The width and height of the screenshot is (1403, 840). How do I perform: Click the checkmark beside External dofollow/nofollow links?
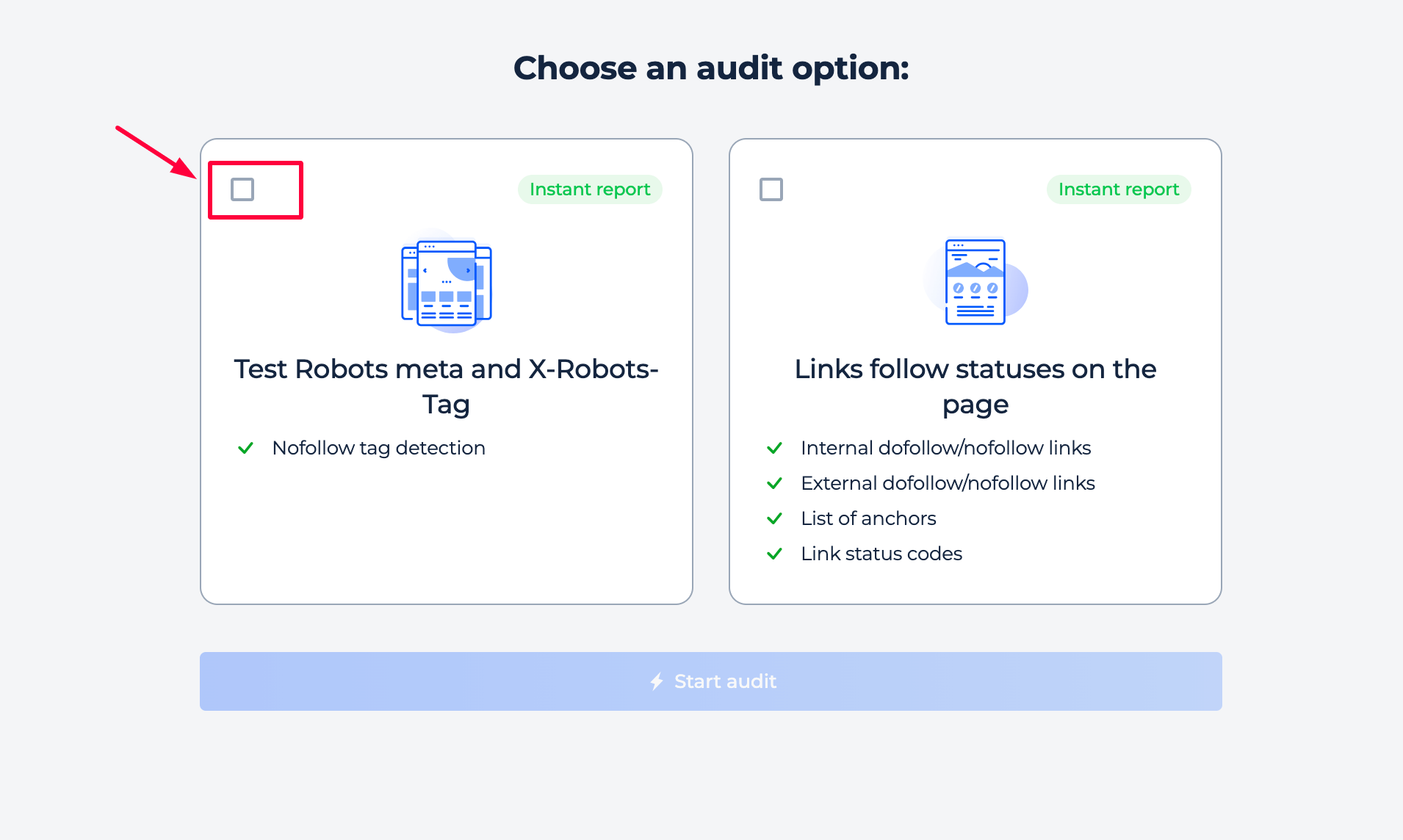(774, 483)
